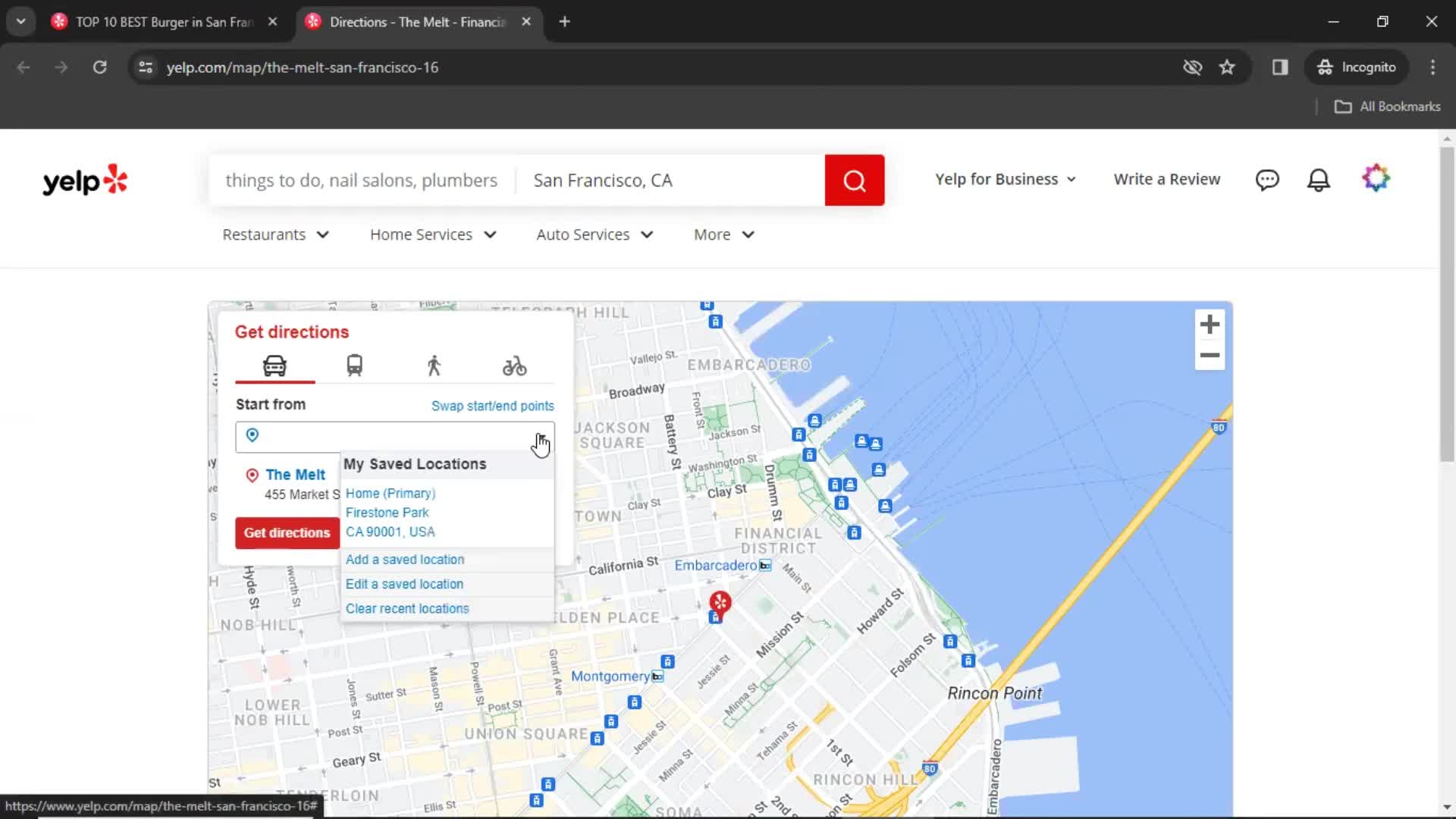Click The Melt red map marker

tap(720, 602)
